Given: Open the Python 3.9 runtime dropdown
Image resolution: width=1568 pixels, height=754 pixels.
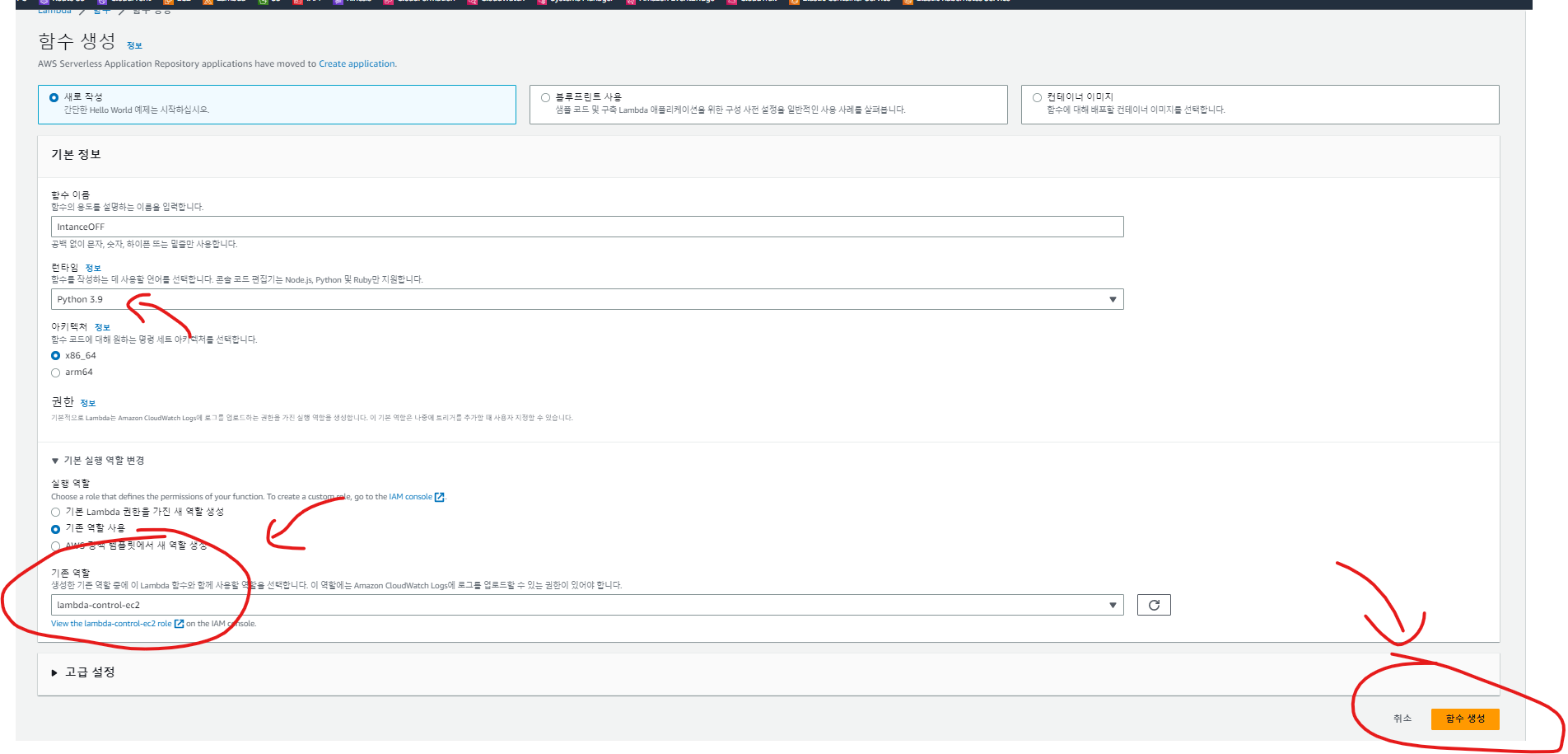Looking at the screenshot, I should (x=587, y=299).
